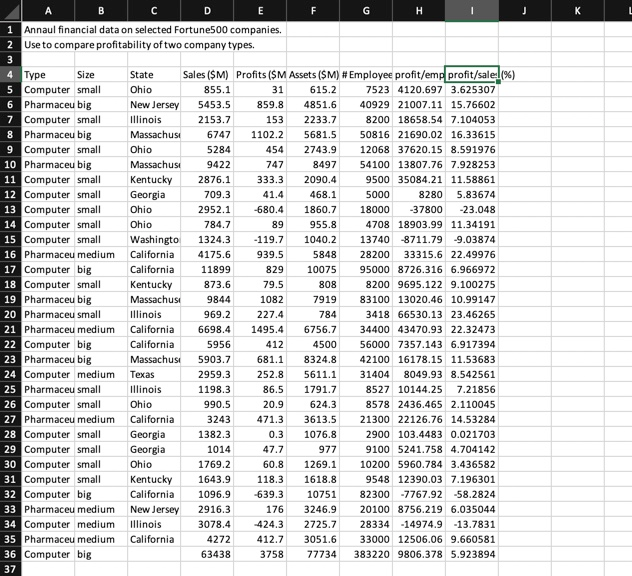Click 'Use to compare profitability' cell

[139, 45]
